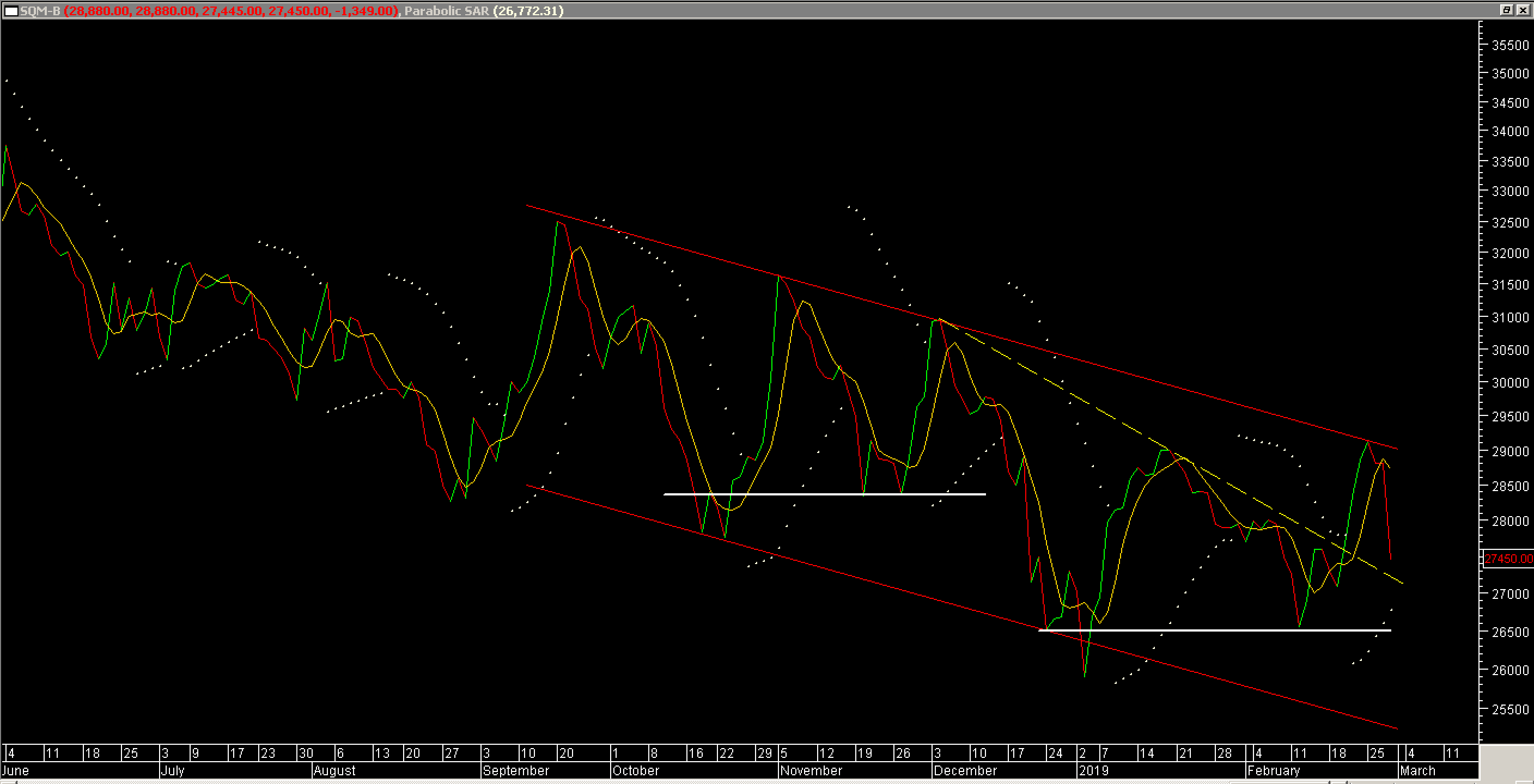The image size is (1534, 784).
Task: Click the 28500 price axis label
Action: pos(1510,487)
